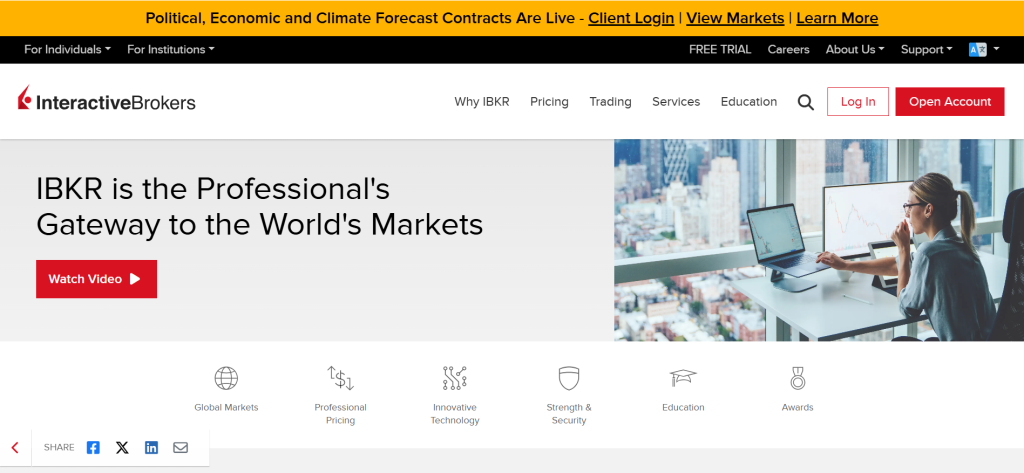Select the Strength & Security shield icon
The height and width of the screenshot is (473, 1024).
pos(569,378)
